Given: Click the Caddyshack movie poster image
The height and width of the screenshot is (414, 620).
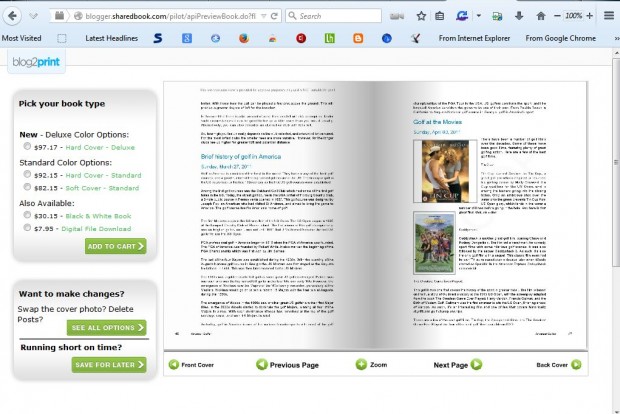Looking at the screenshot, I should [434, 242].
